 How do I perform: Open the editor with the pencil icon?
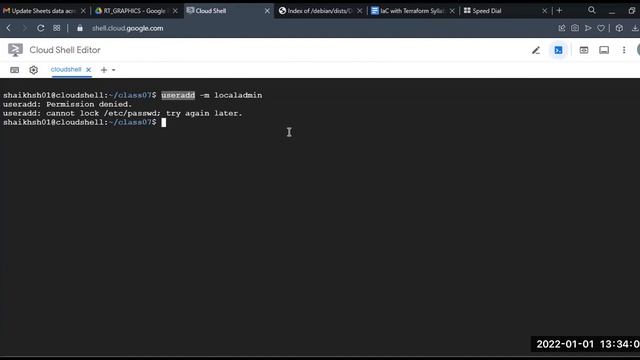536,50
